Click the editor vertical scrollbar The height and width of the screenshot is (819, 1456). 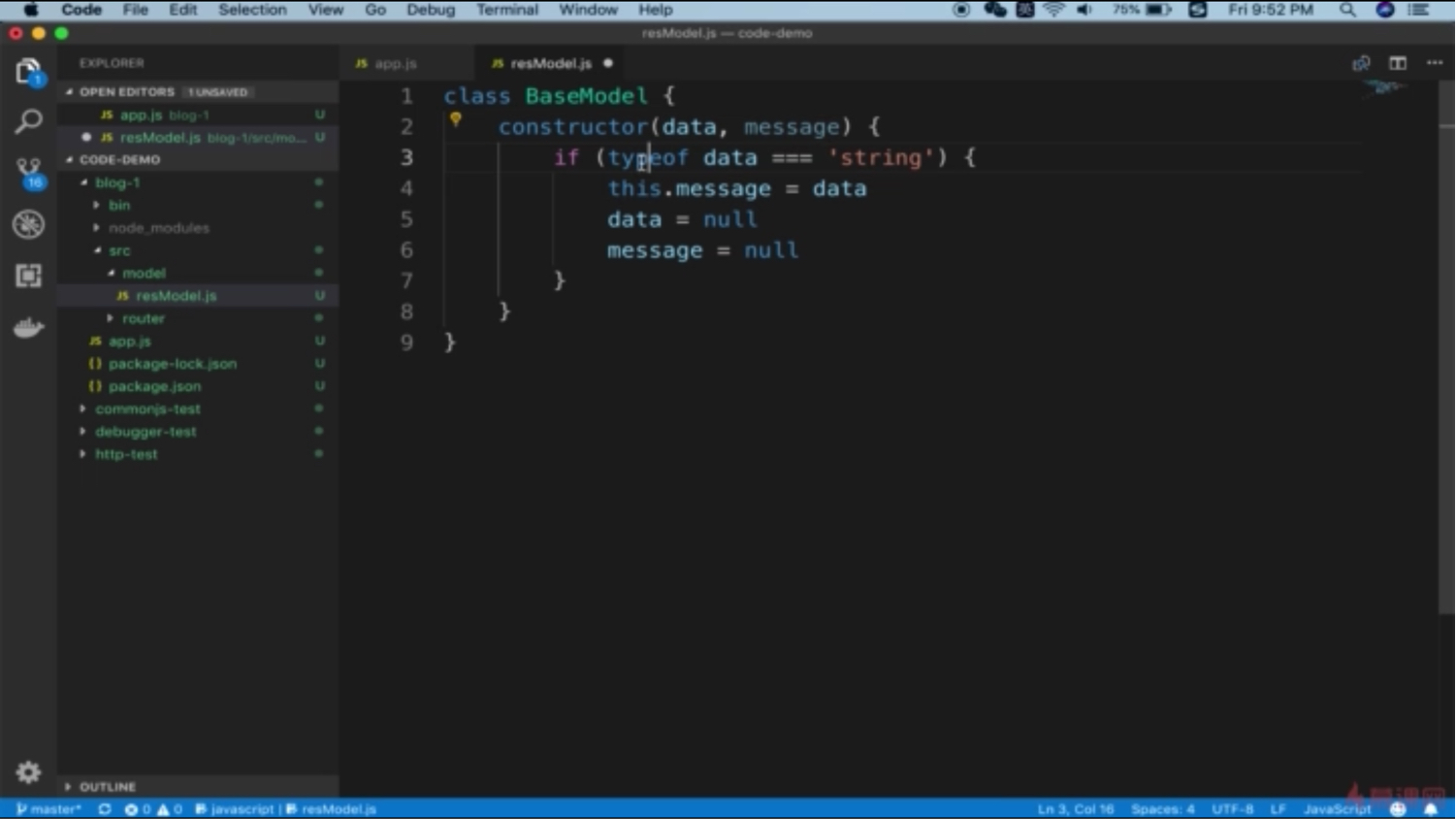click(x=1446, y=348)
